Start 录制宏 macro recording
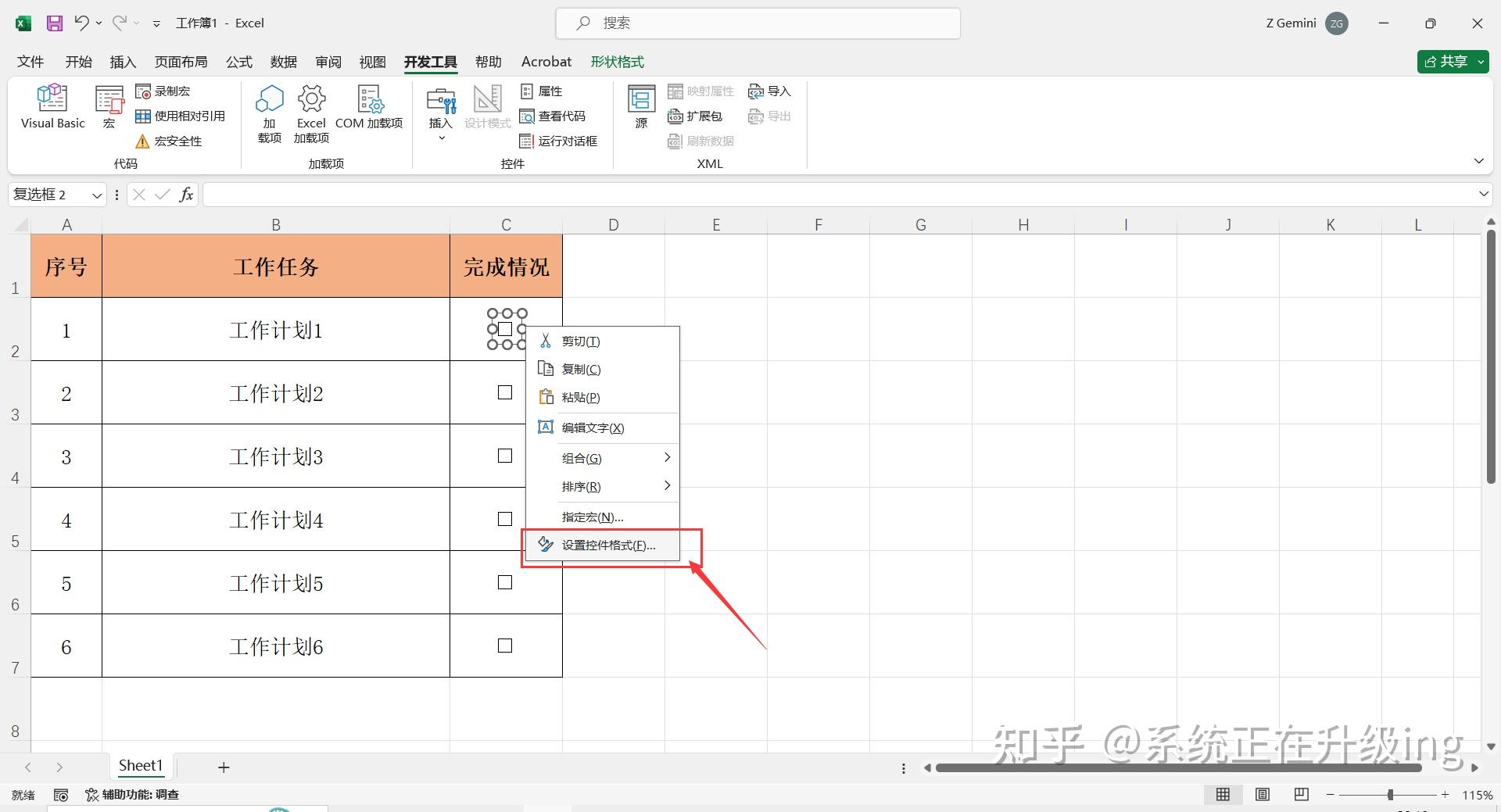 (163, 91)
